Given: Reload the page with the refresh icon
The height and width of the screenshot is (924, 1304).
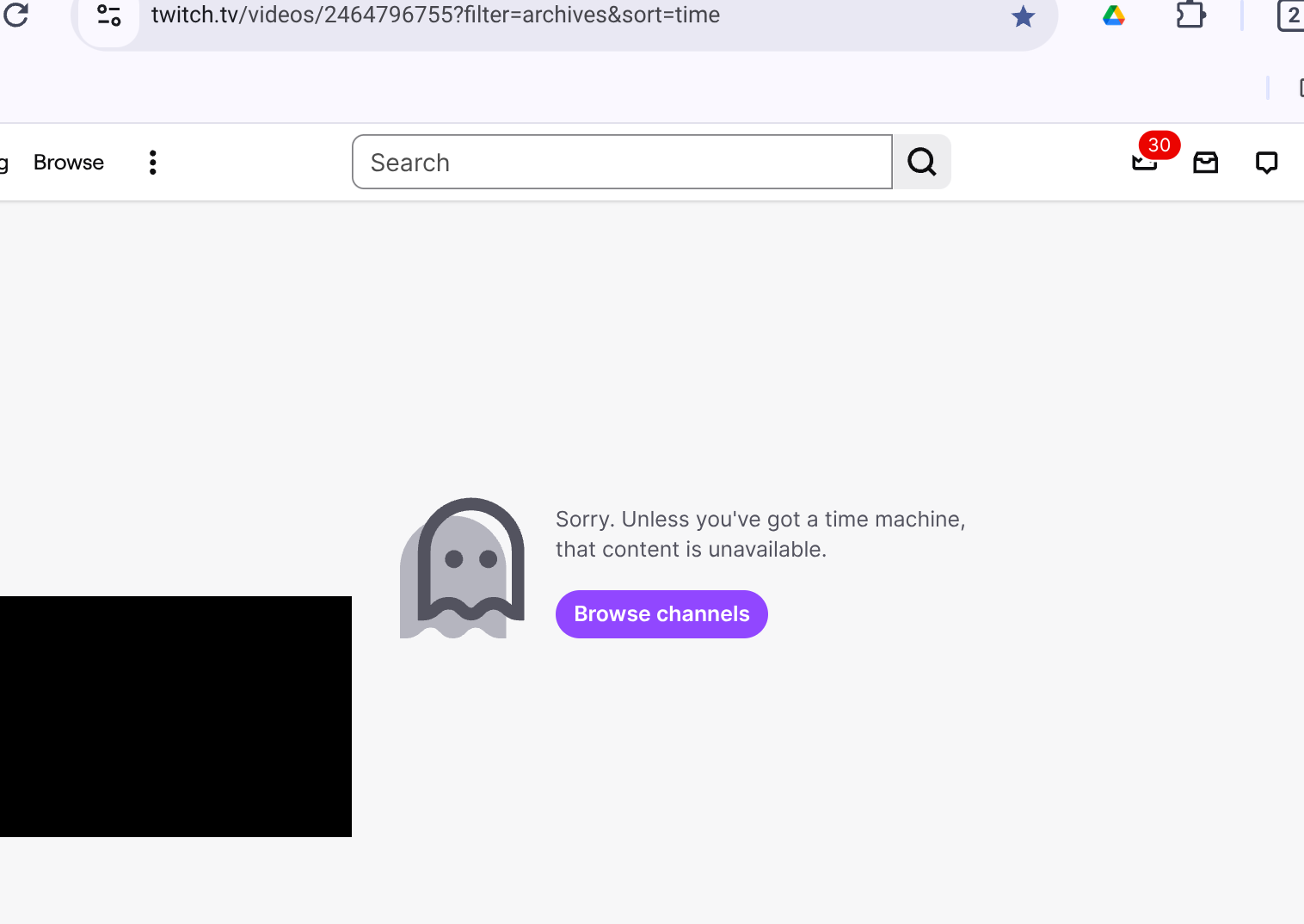Looking at the screenshot, I should pos(15,14).
